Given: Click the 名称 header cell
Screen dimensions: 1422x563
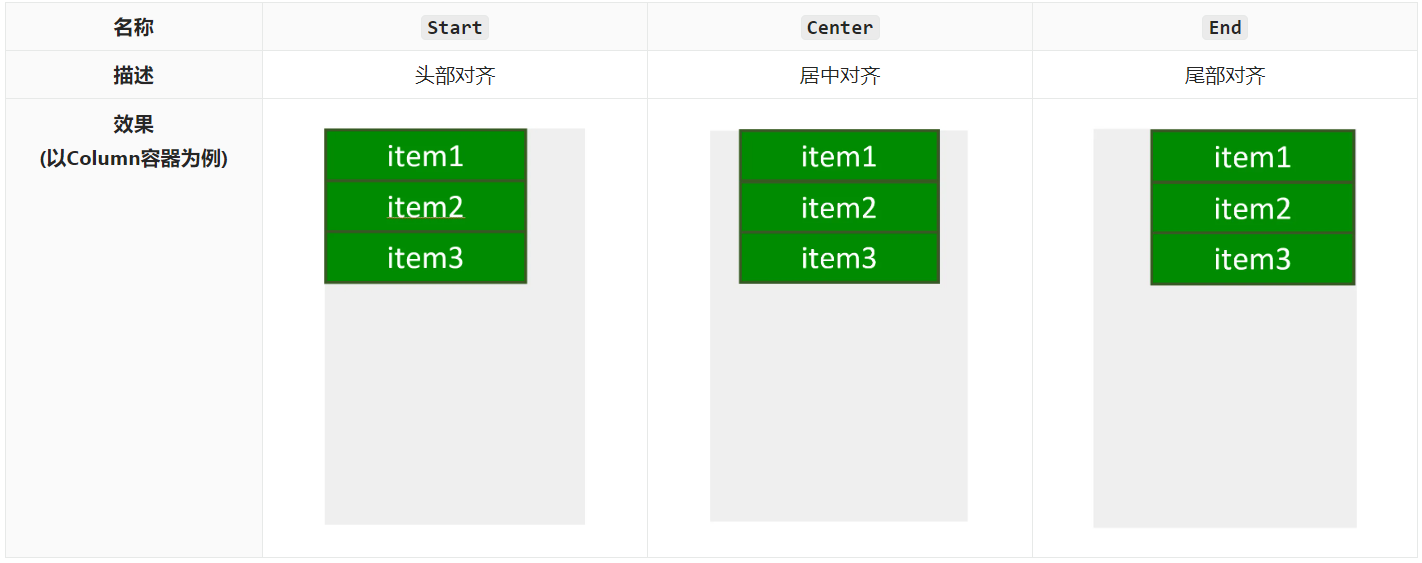Looking at the screenshot, I should tap(133, 28).
